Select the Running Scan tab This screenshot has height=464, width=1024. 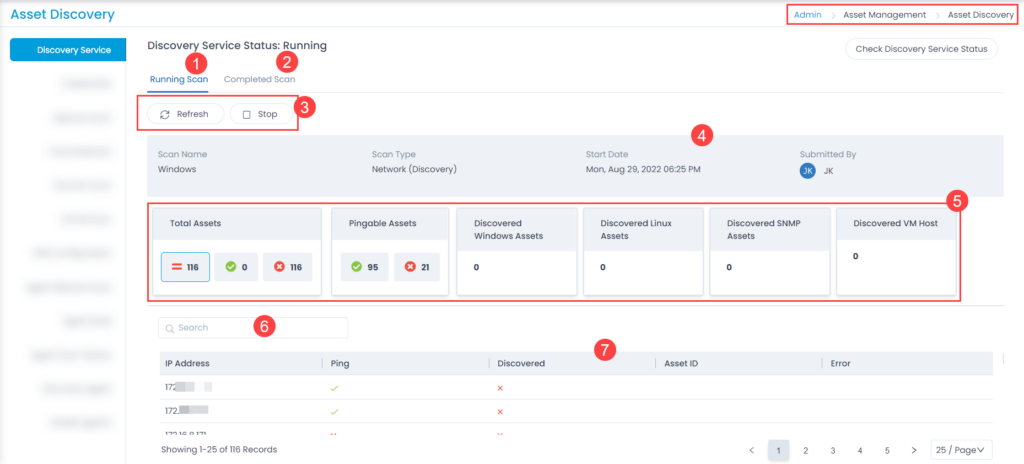click(x=179, y=79)
